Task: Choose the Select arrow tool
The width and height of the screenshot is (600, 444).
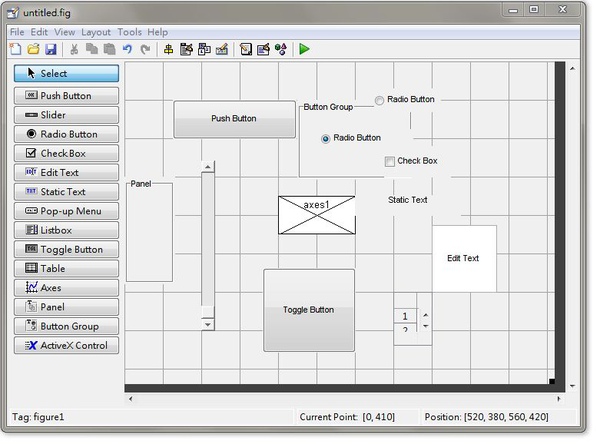Action: (67, 73)
